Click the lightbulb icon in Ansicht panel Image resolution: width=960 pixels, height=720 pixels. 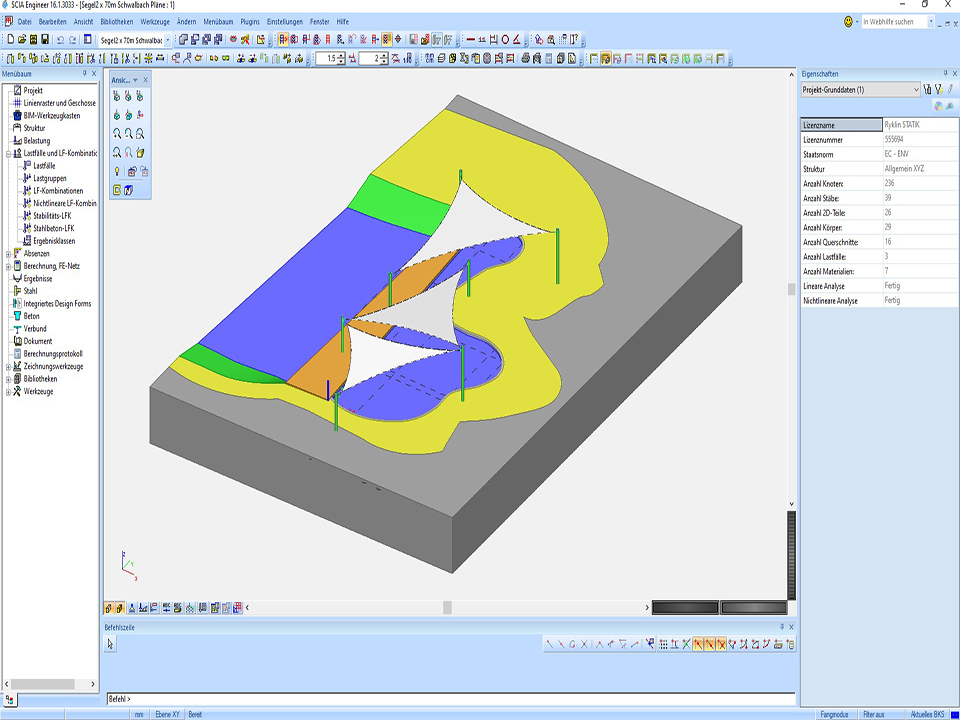tap(117, 171)
